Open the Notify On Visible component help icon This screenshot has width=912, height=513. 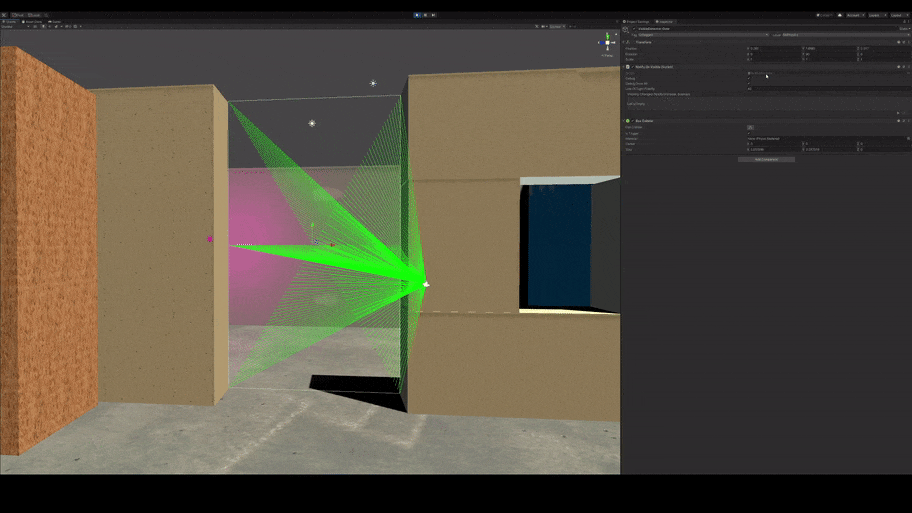coord(899,67)
